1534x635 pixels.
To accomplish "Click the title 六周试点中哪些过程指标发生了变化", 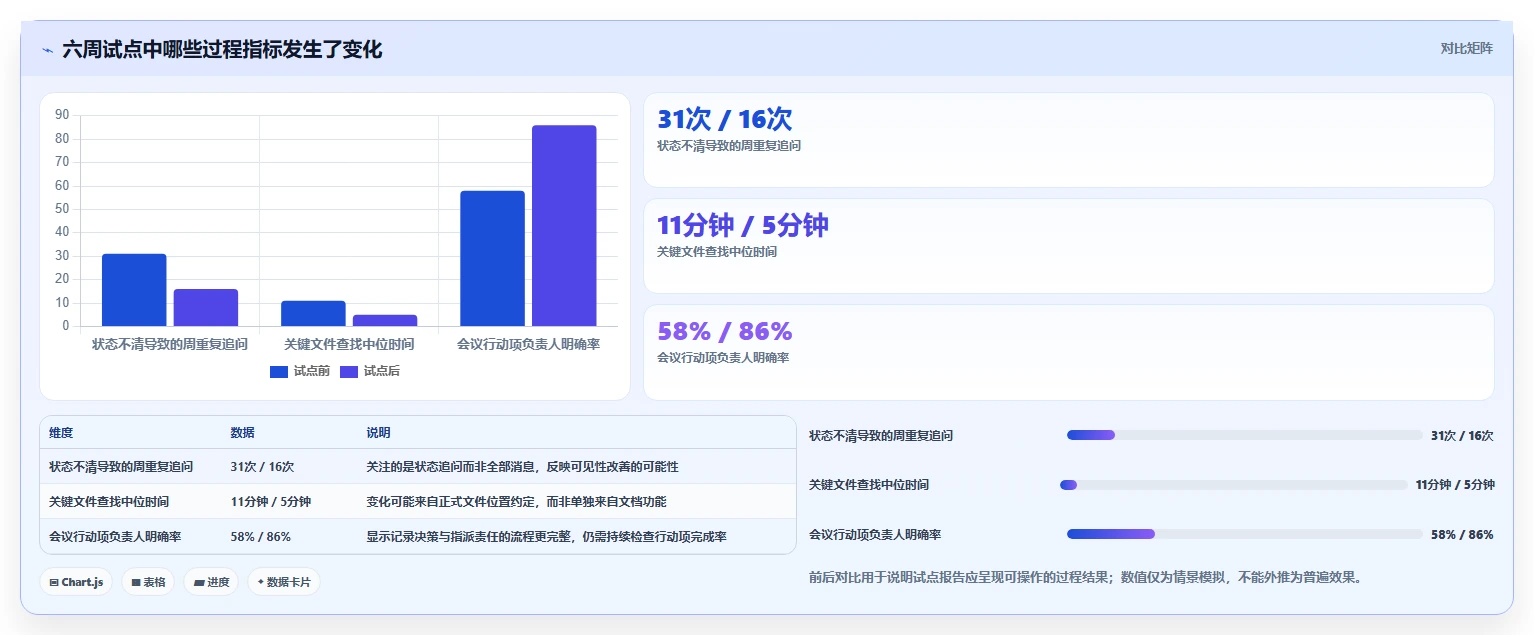I will [222, 50].
